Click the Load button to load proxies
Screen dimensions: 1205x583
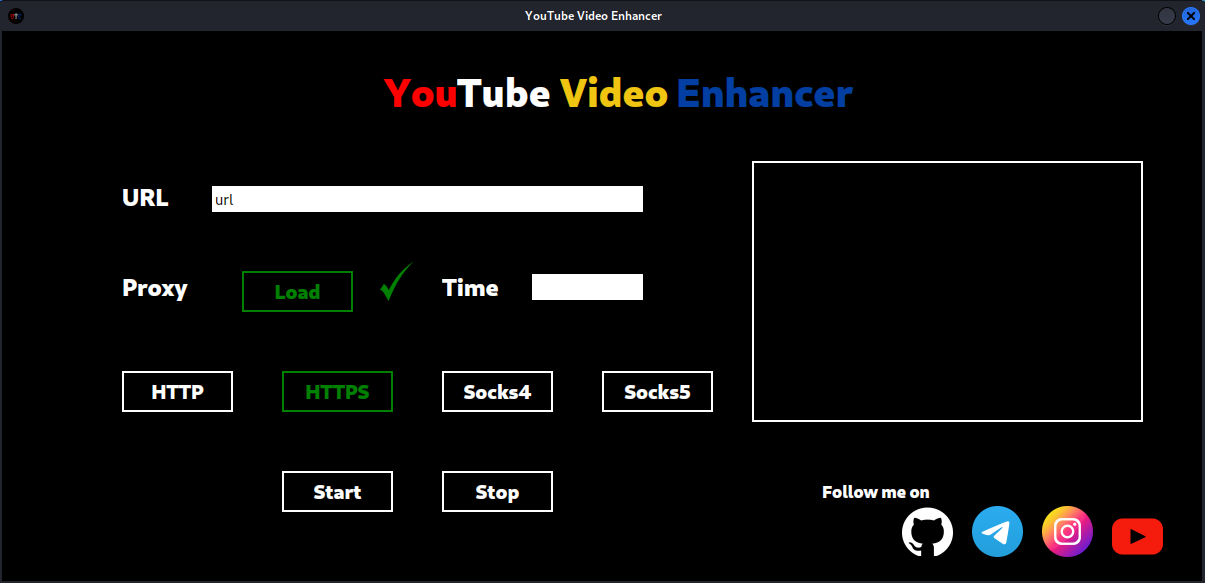(297, 291)
